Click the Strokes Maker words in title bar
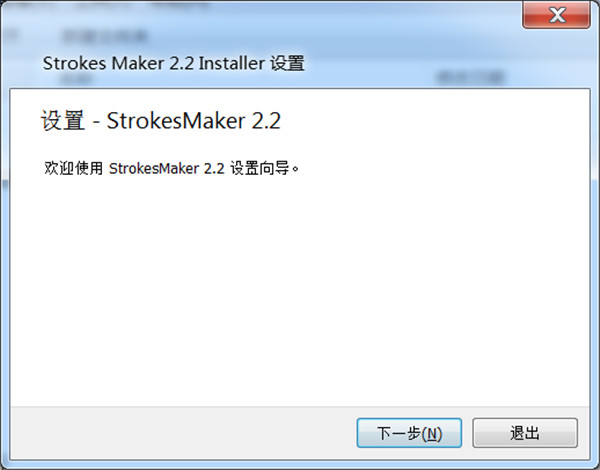 coord(104,63)
